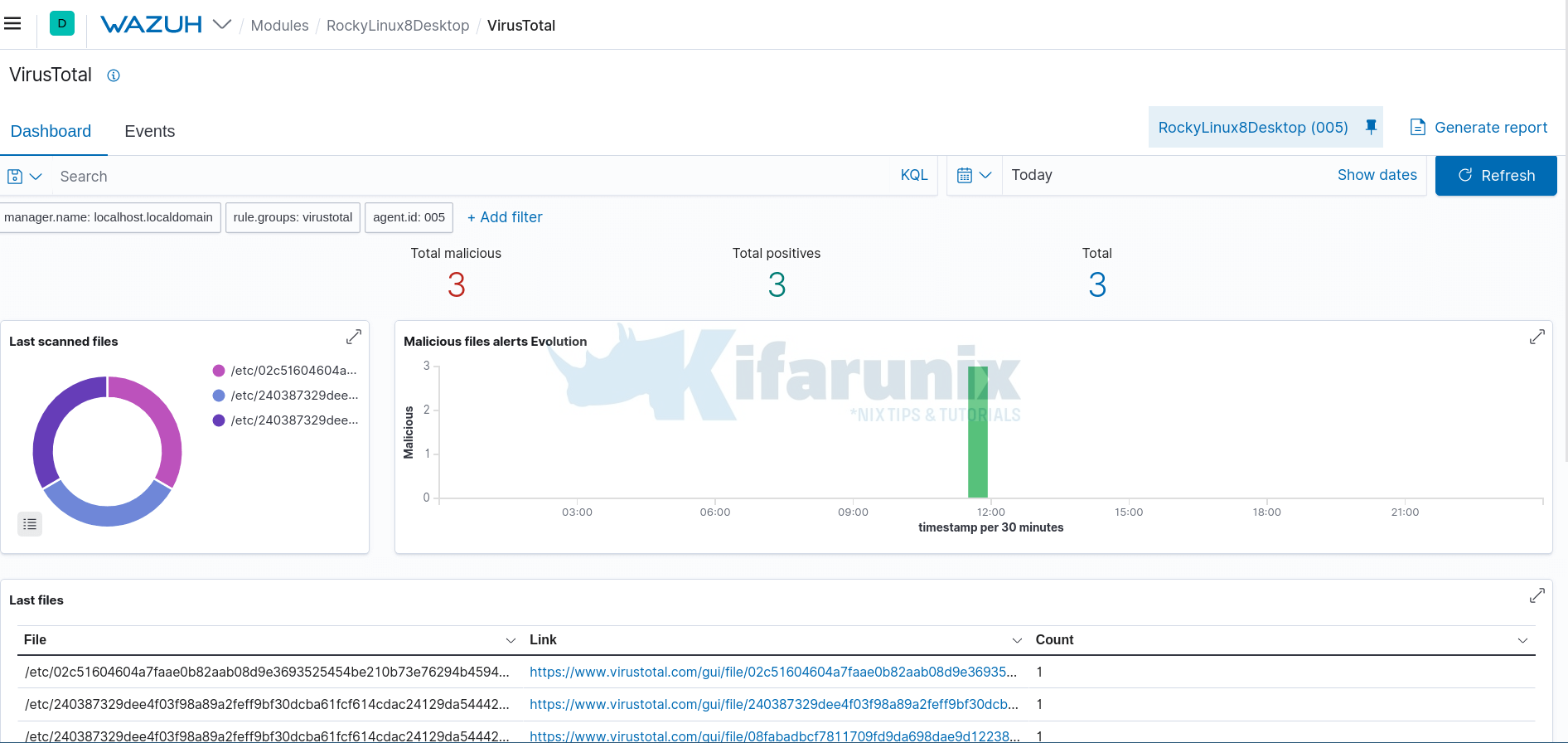Viewport: 1568px width, 743px height.
Task: Click Total malicious value 3
Action: pyautogui.click(x=457, y=285)
